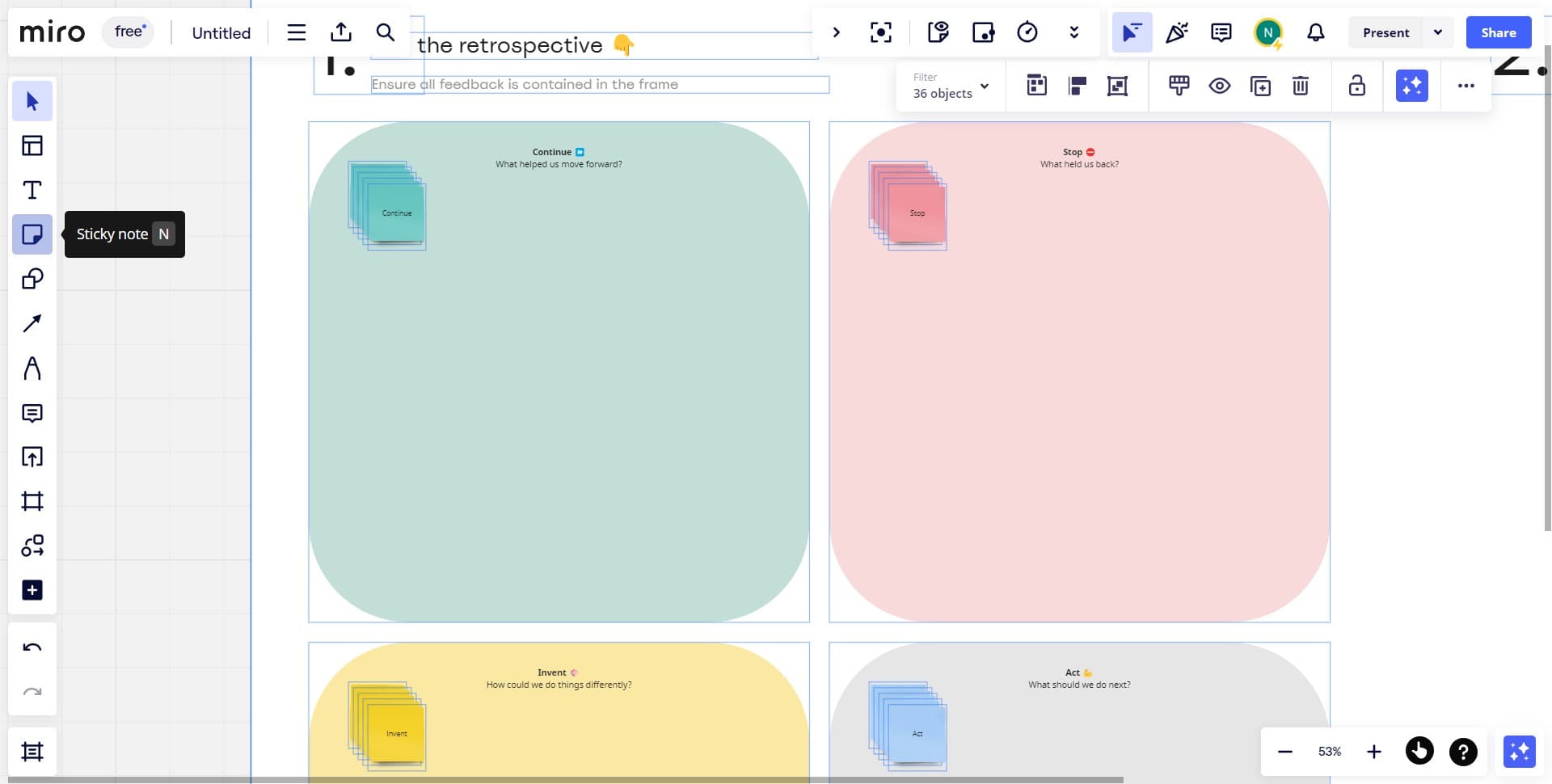Open the more options ellipsis menu

pos(1466,86)
